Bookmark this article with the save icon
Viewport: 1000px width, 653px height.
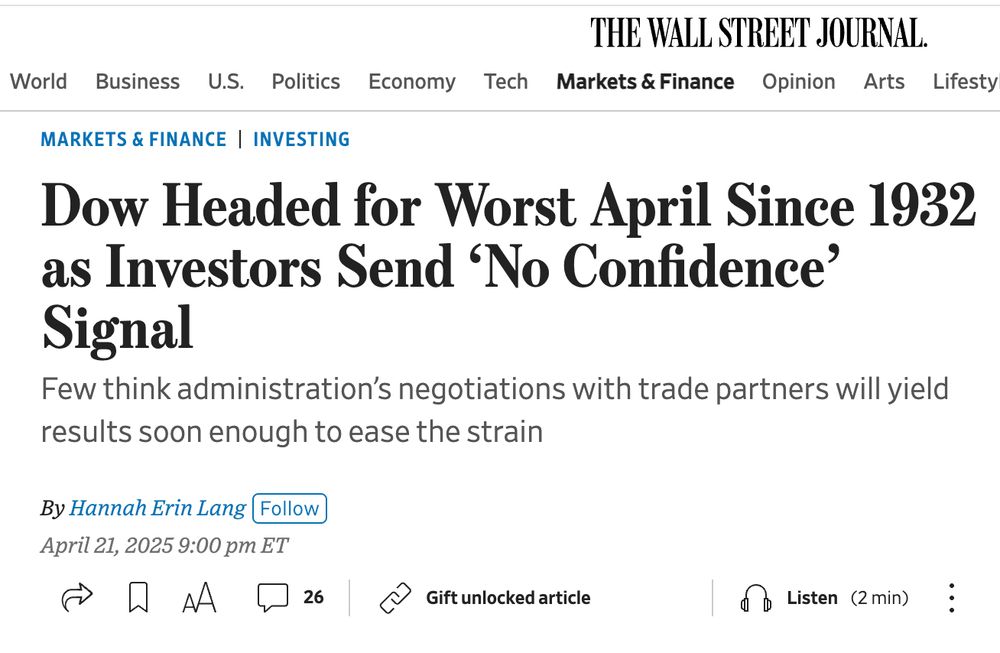[x=139, y=598]
